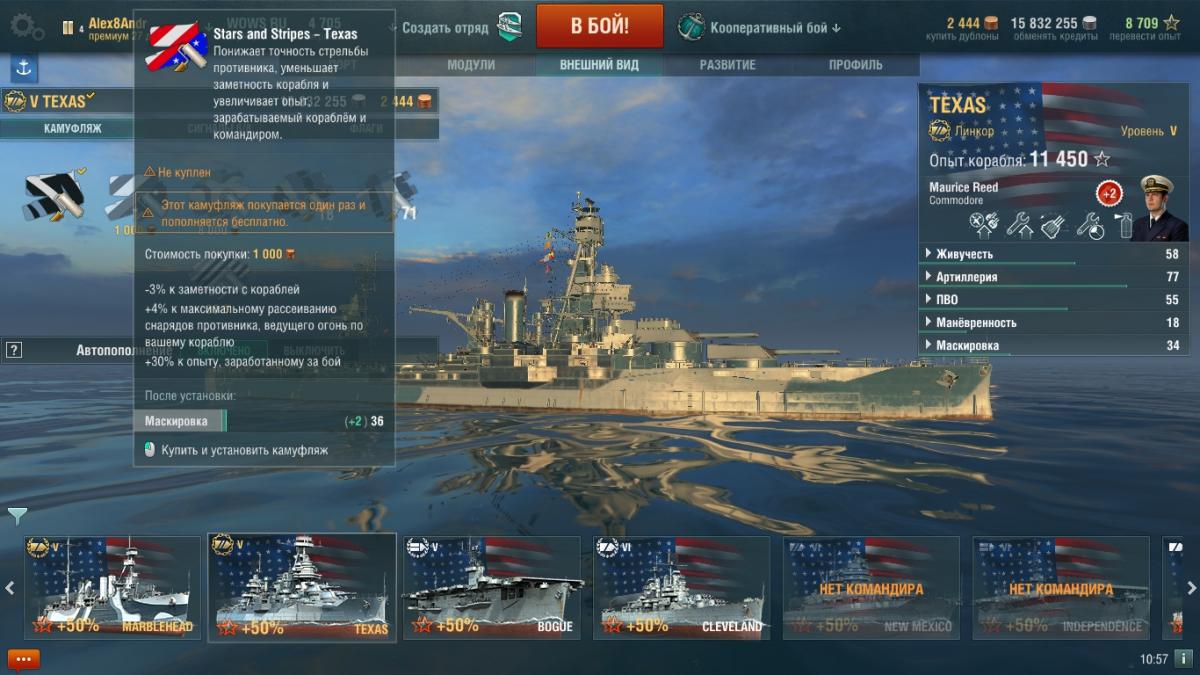The width and height of the screenshot is (1200, 675).
Task: Open Maurice Reed commander portrait
Action: click(x=1162, y=208)
